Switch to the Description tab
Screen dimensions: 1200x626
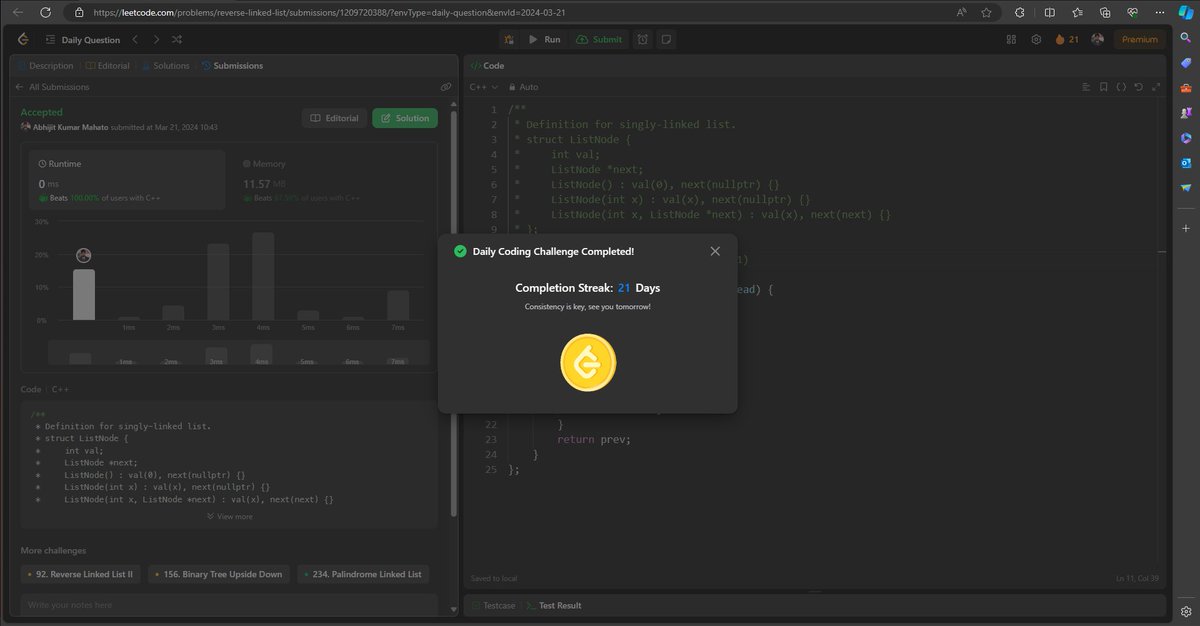(x=45, y=66)
